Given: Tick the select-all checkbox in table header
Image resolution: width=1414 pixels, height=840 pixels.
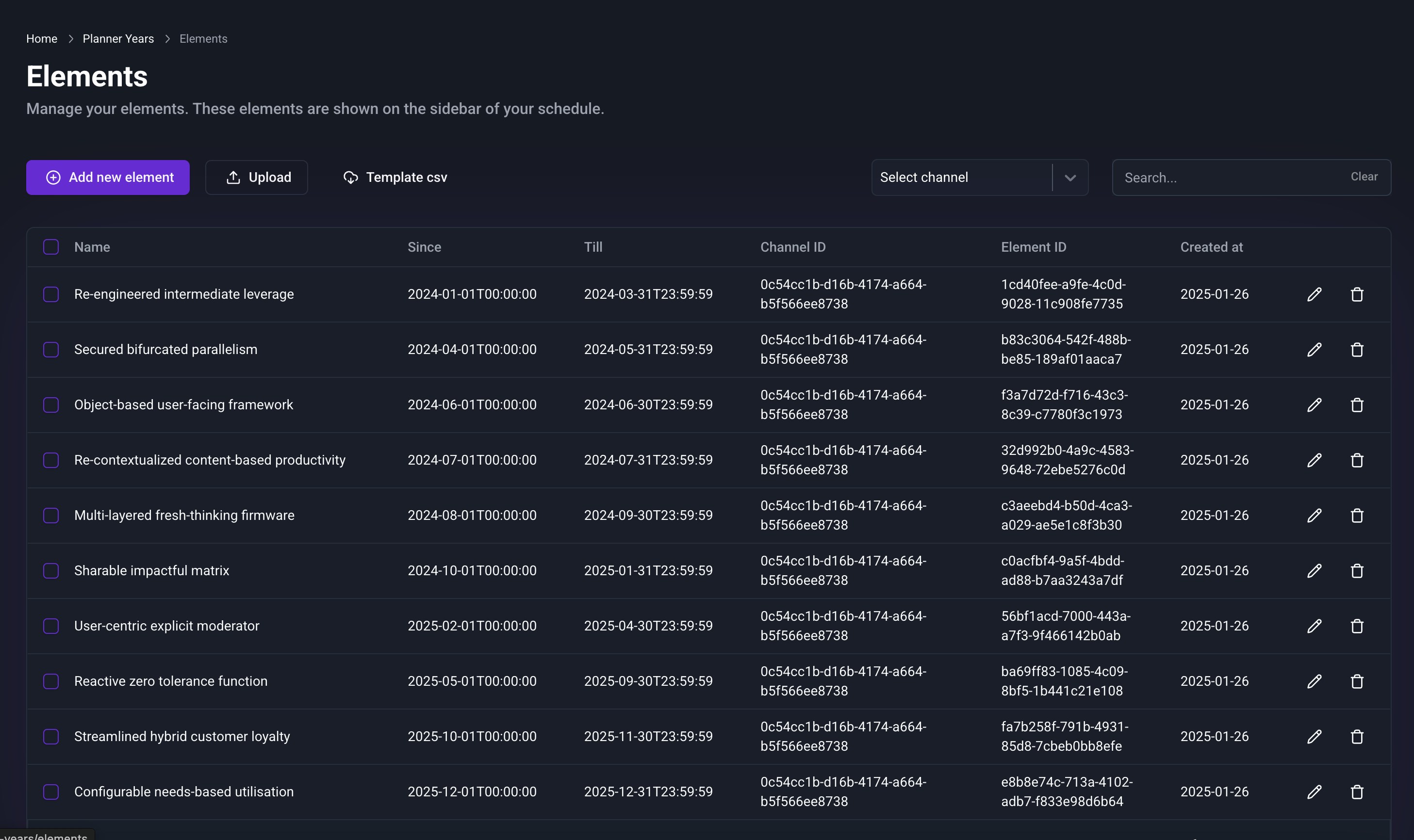Looking at the screenshot, I should pos(51,247).
